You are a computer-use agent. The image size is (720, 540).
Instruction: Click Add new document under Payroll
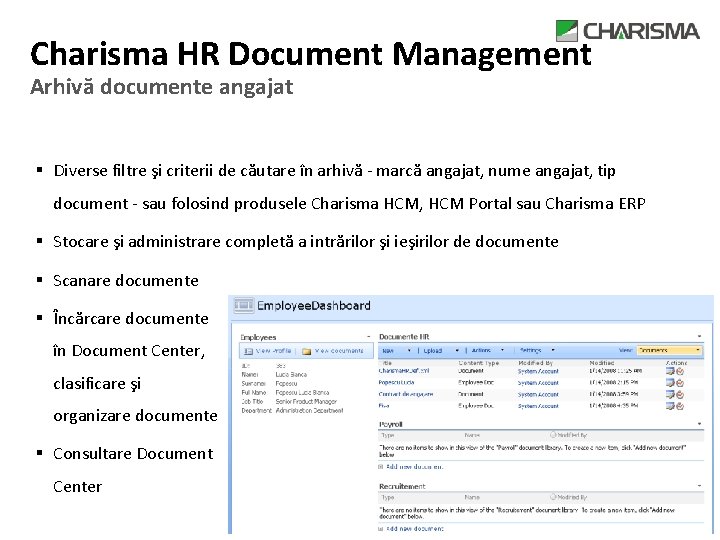click(414, 467)
